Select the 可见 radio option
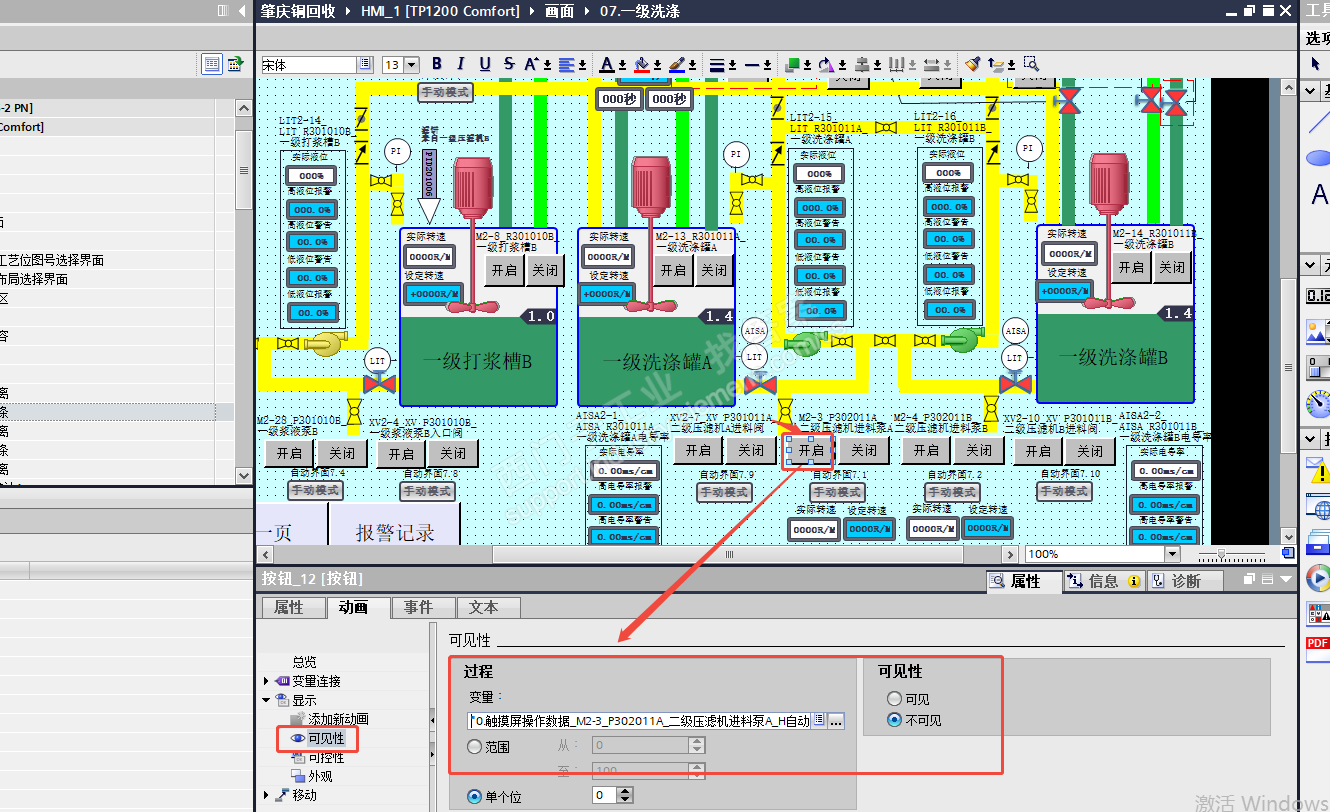This screenshot has width=1330, height=812. [894, 699]
